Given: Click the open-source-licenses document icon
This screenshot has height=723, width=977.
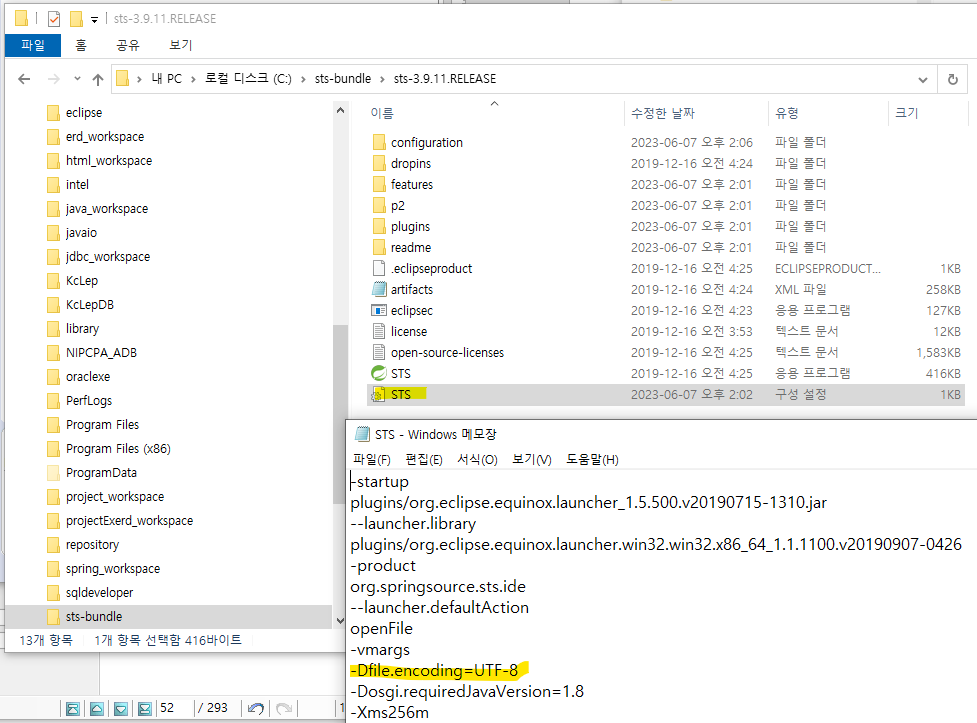Looking at the screenshot, I should 379,352.
